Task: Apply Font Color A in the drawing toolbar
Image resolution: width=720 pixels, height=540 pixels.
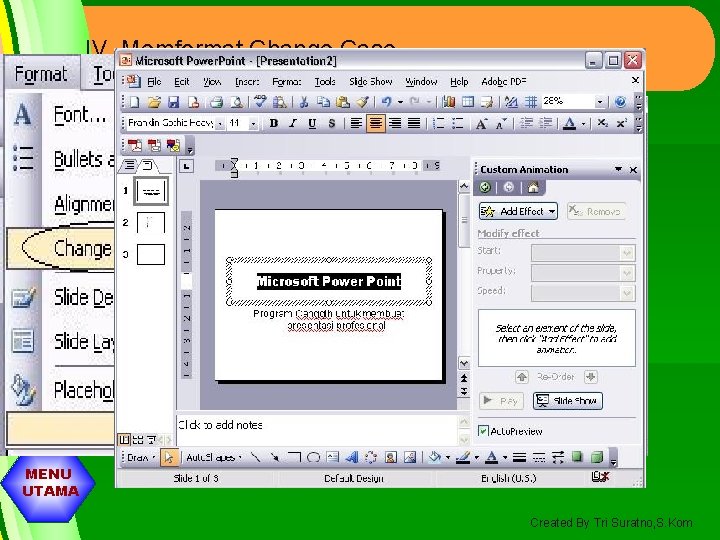Action: click(491, 457)
